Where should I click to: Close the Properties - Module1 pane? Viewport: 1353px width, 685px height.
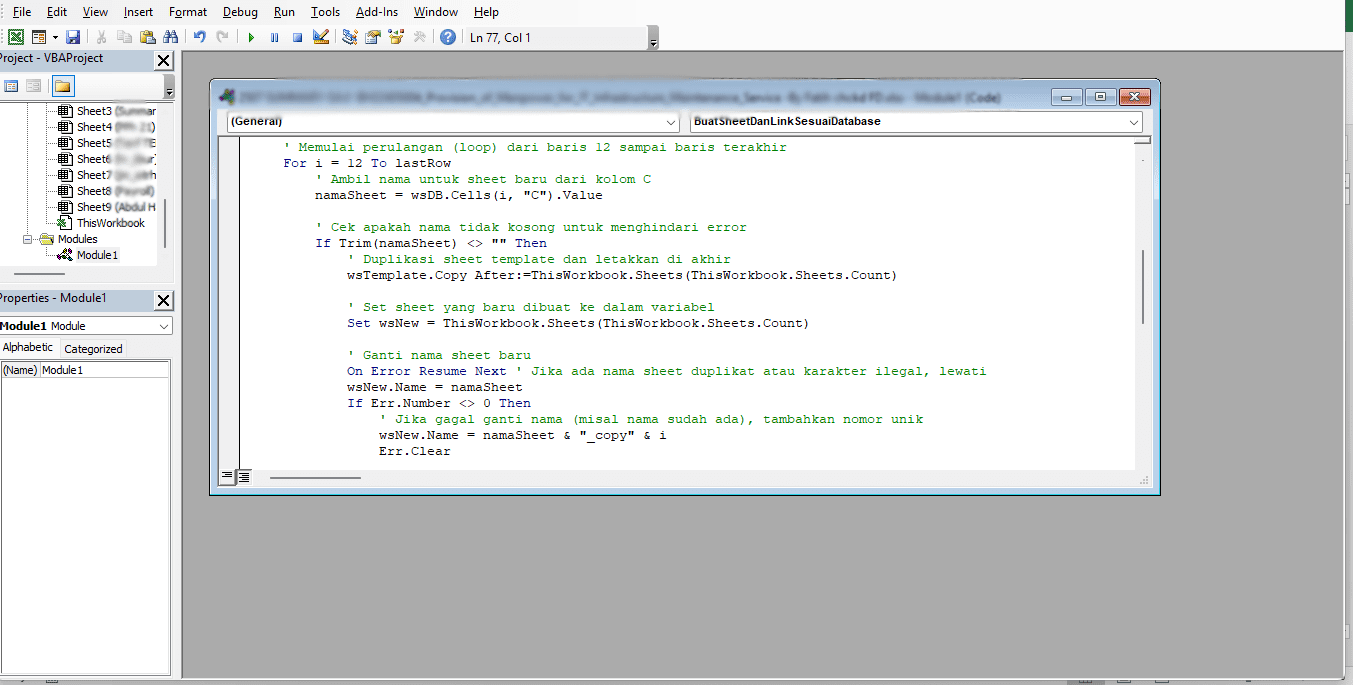pyautogui.click(x=164, y=300)
